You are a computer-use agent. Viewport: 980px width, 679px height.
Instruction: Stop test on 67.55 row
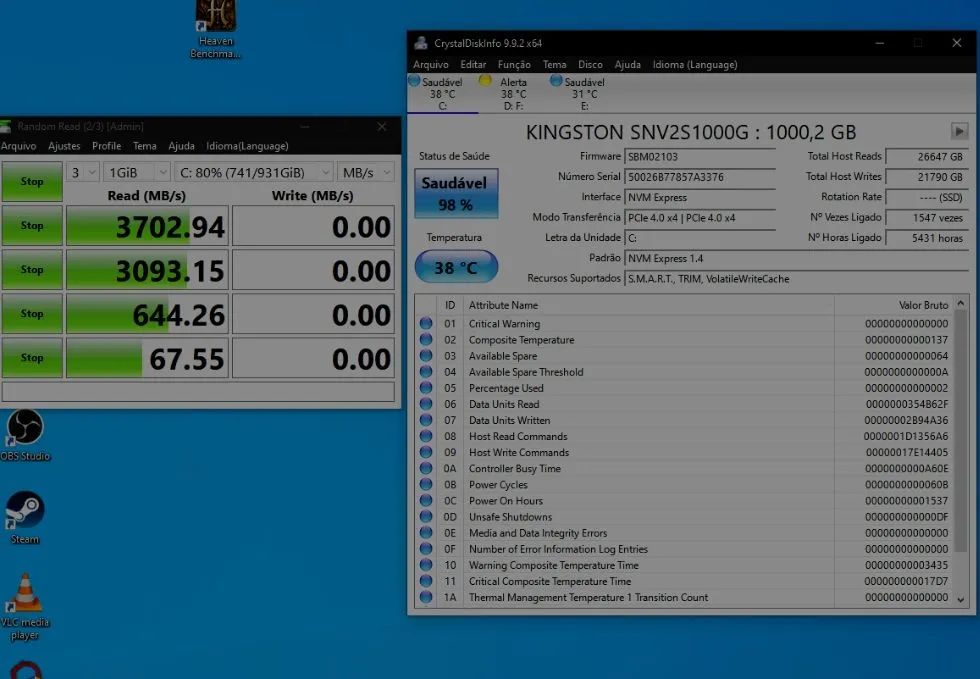click(x=32, y=358)
